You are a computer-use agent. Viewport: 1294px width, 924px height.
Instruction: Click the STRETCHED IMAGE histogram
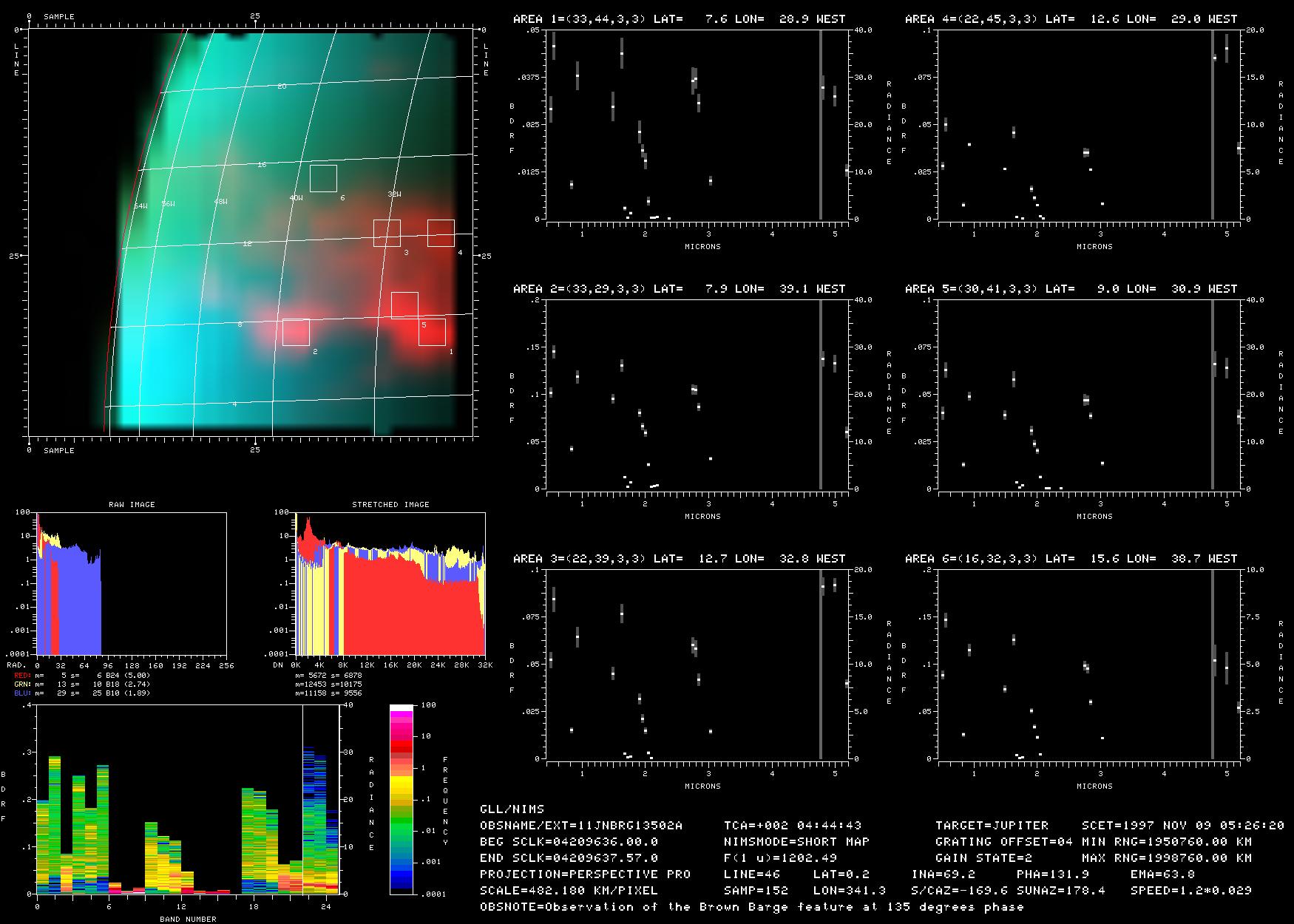390,583
